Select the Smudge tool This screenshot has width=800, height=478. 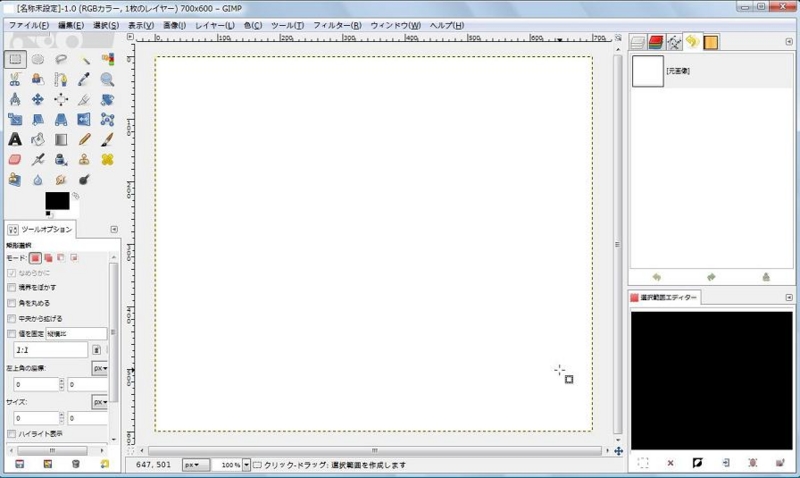click(x=61, y=180)
